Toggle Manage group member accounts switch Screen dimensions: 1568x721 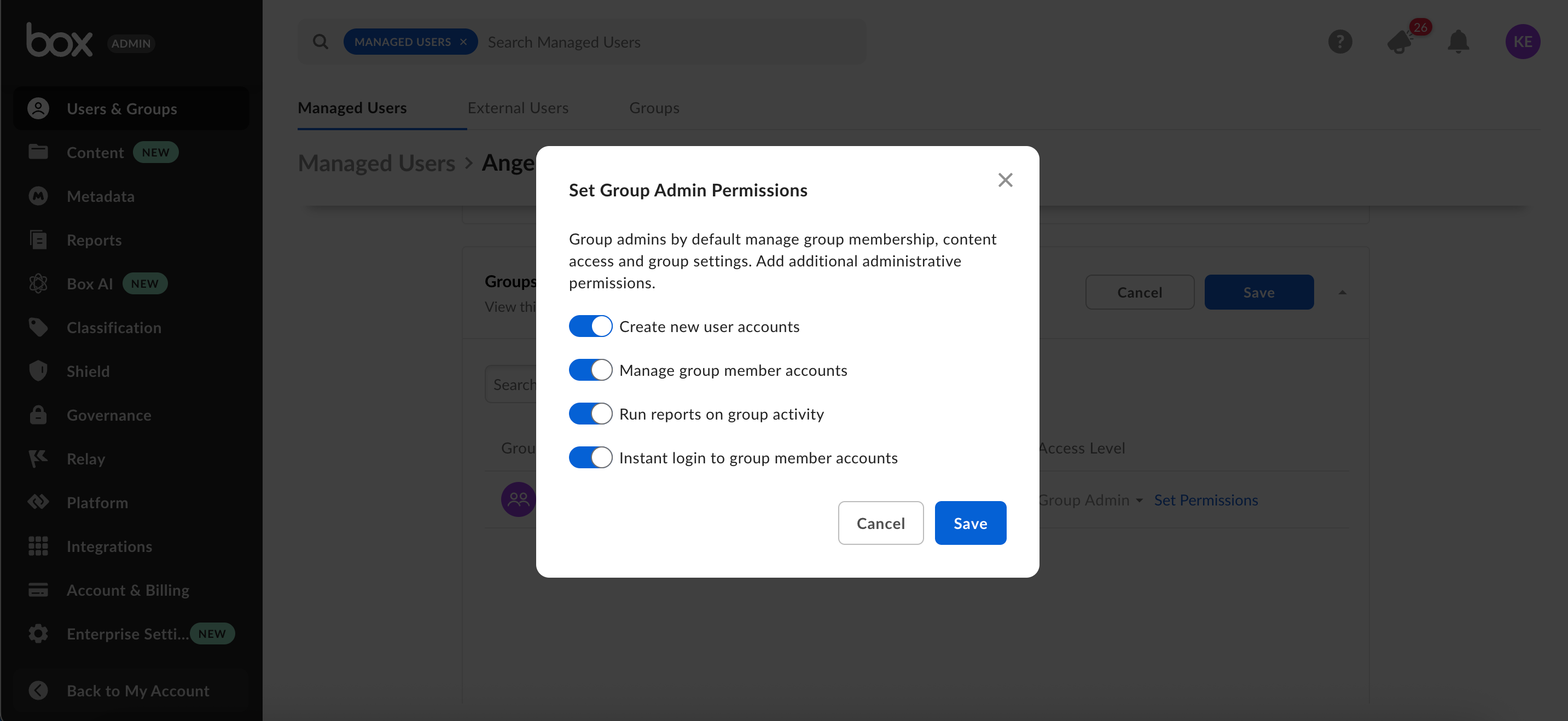590,370
